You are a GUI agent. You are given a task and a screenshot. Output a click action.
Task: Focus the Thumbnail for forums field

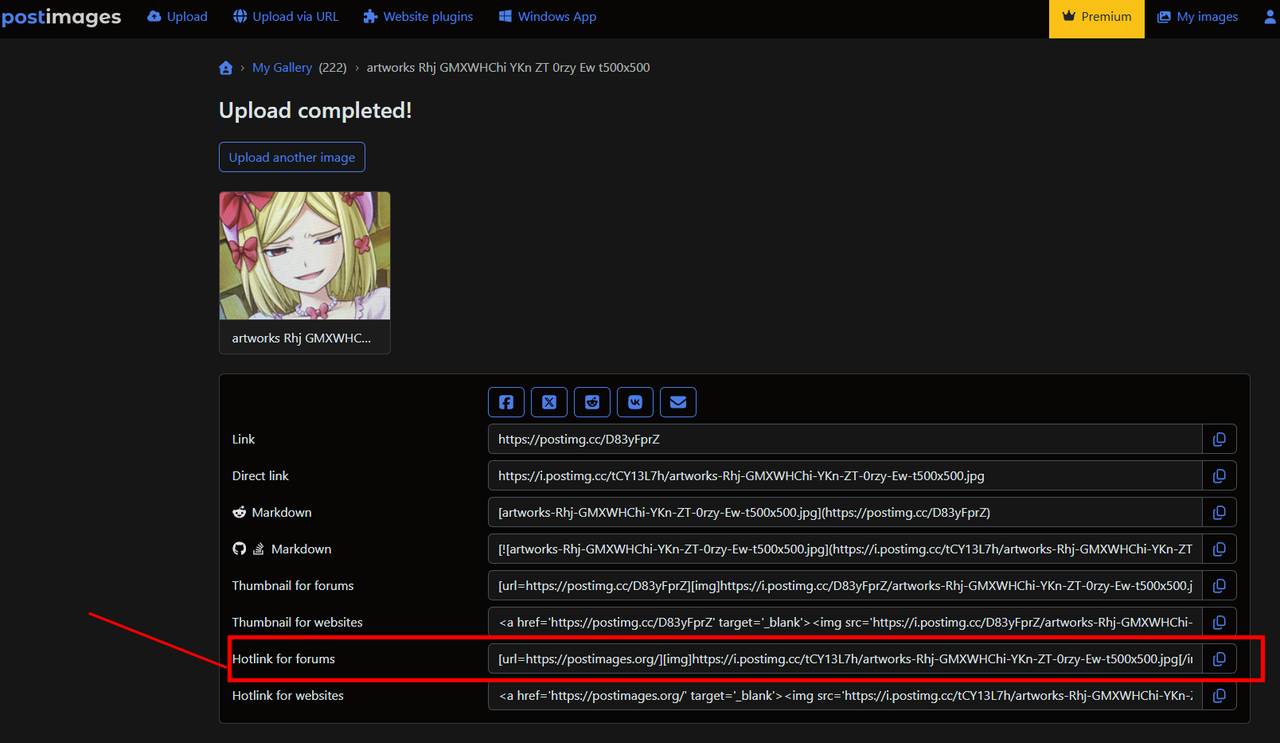[845, 585]
